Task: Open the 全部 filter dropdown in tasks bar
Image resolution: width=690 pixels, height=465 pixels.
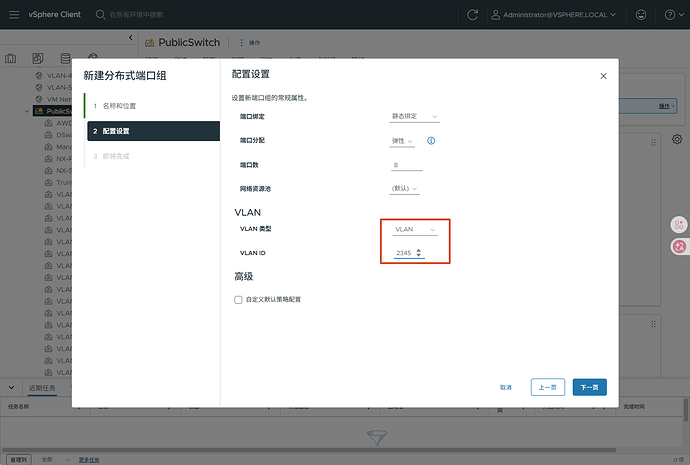Action: click(55, 459)
